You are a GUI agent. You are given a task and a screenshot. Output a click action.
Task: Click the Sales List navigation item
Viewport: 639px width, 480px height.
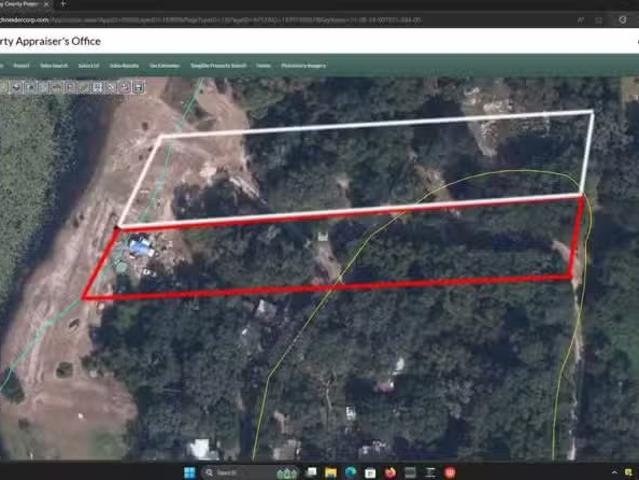click(88, 66)
